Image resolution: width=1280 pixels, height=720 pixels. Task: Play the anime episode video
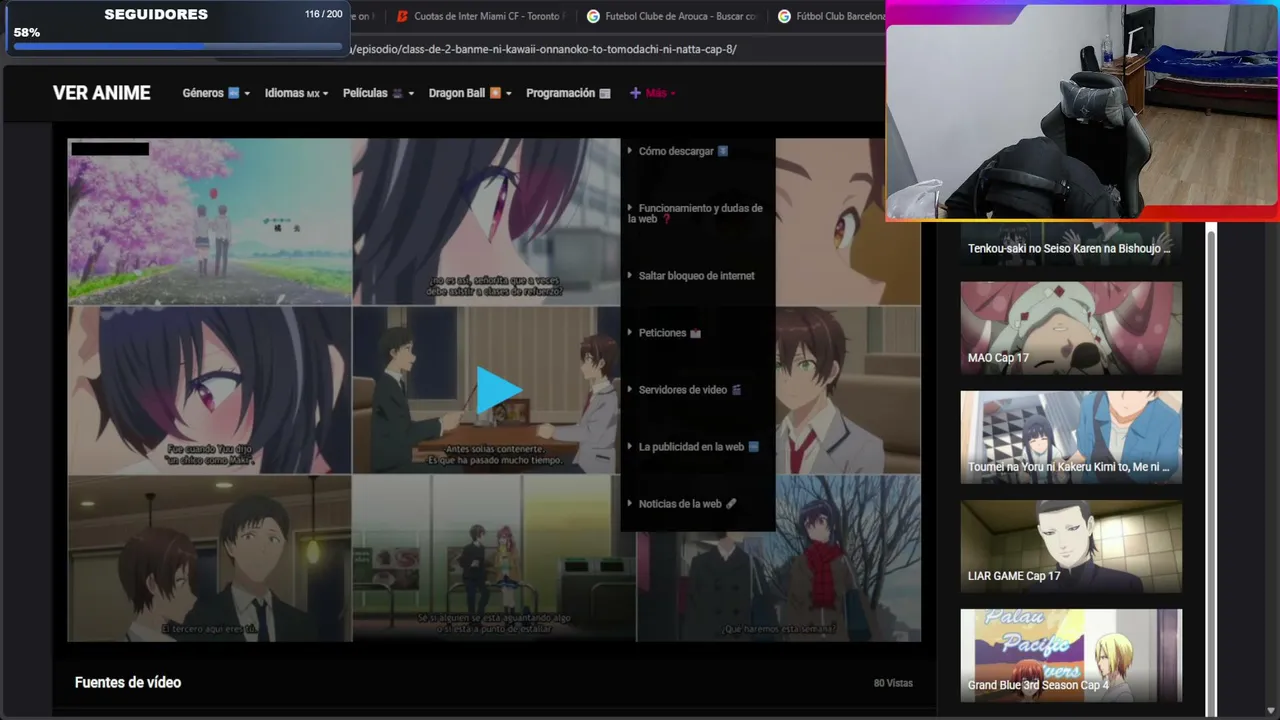[499, 390]
